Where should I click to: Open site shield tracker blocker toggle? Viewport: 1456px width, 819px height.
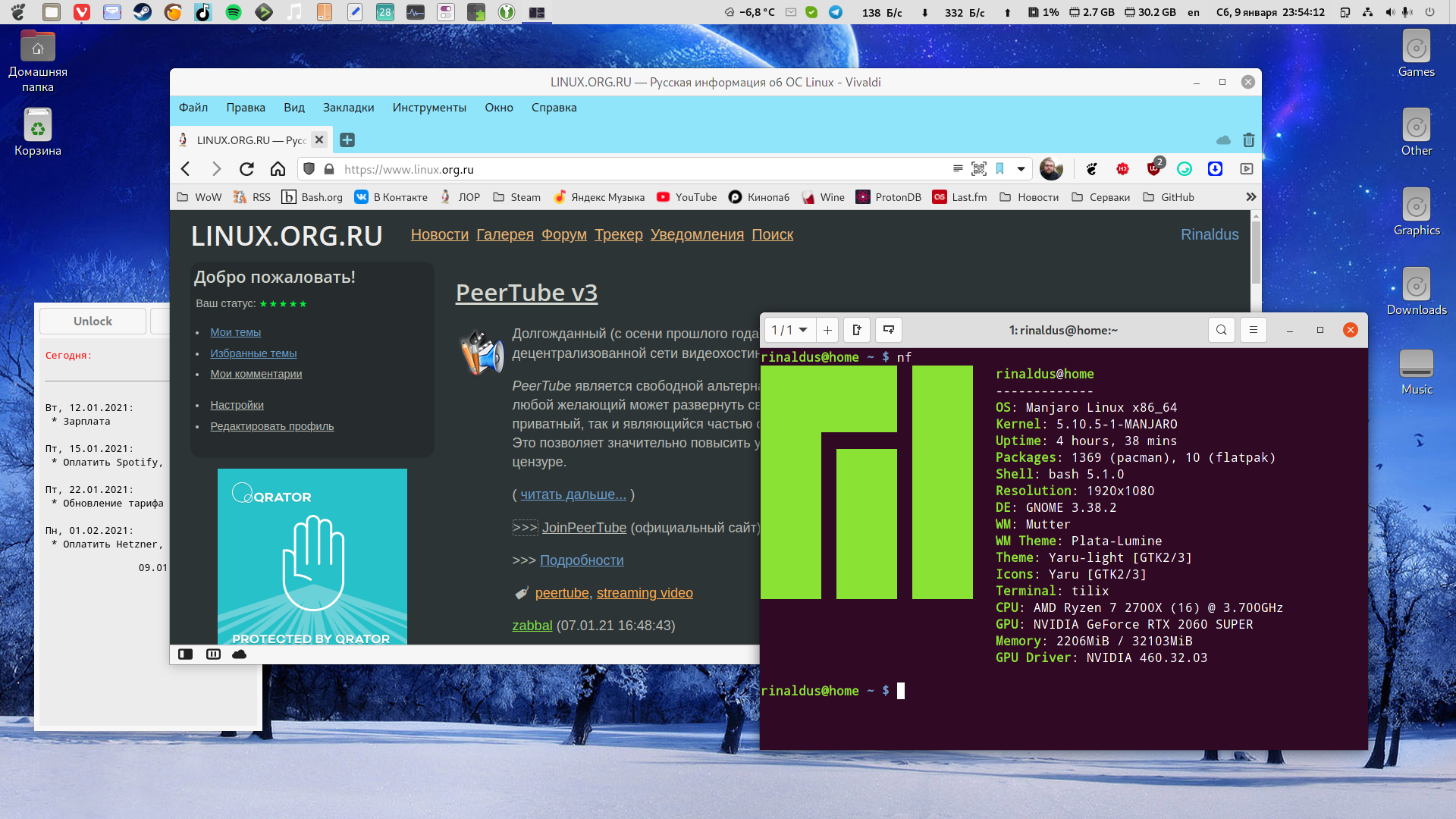click(x=309, y=168)
